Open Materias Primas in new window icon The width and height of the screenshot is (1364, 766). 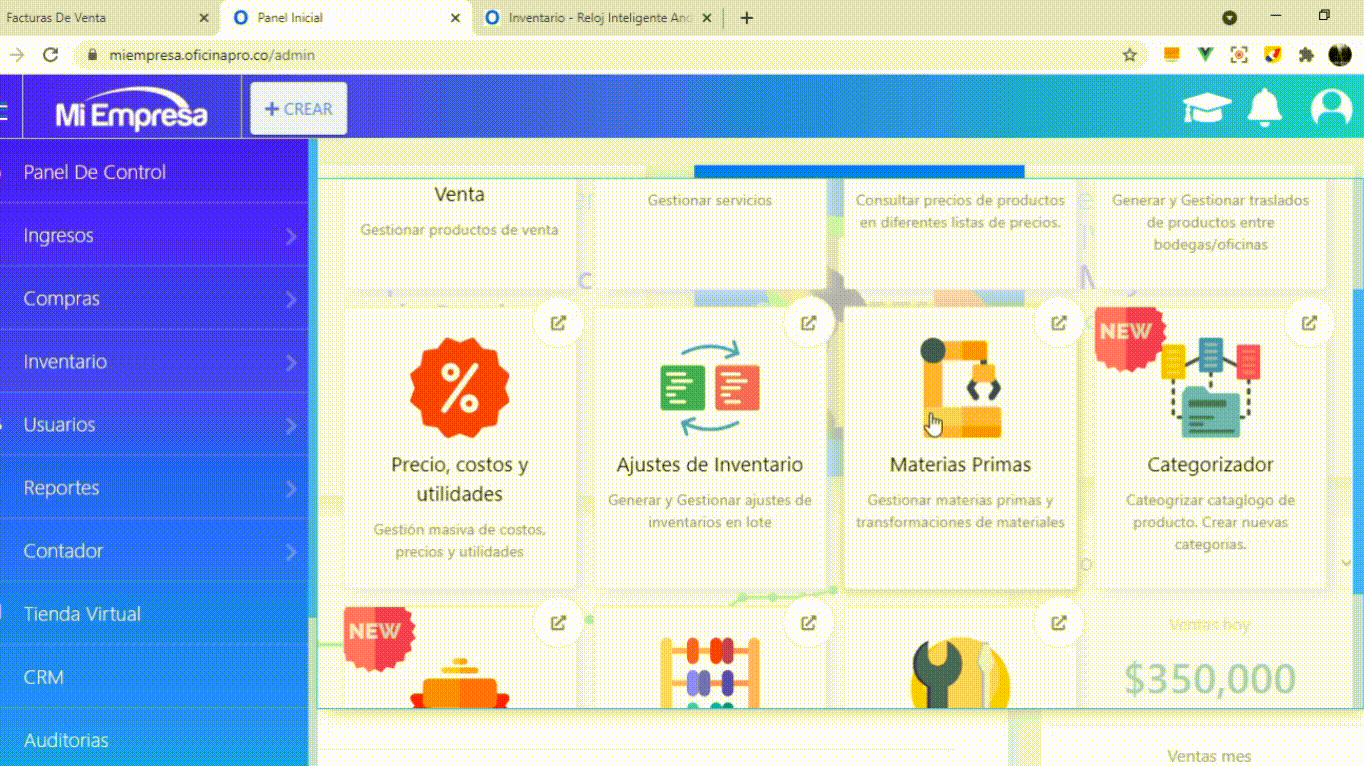[1058, 323]
